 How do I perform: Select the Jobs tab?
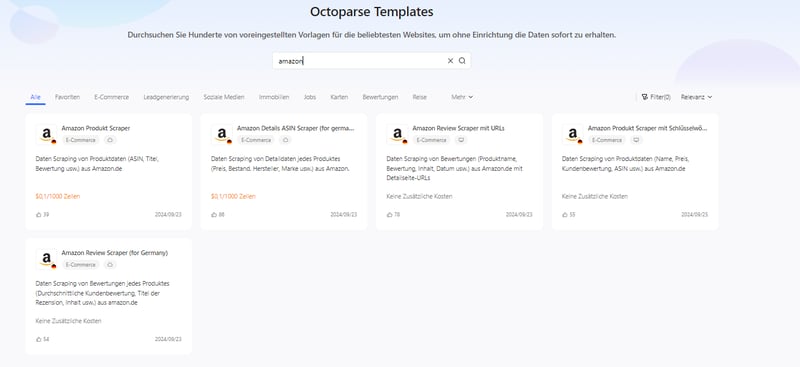[310, 97]
